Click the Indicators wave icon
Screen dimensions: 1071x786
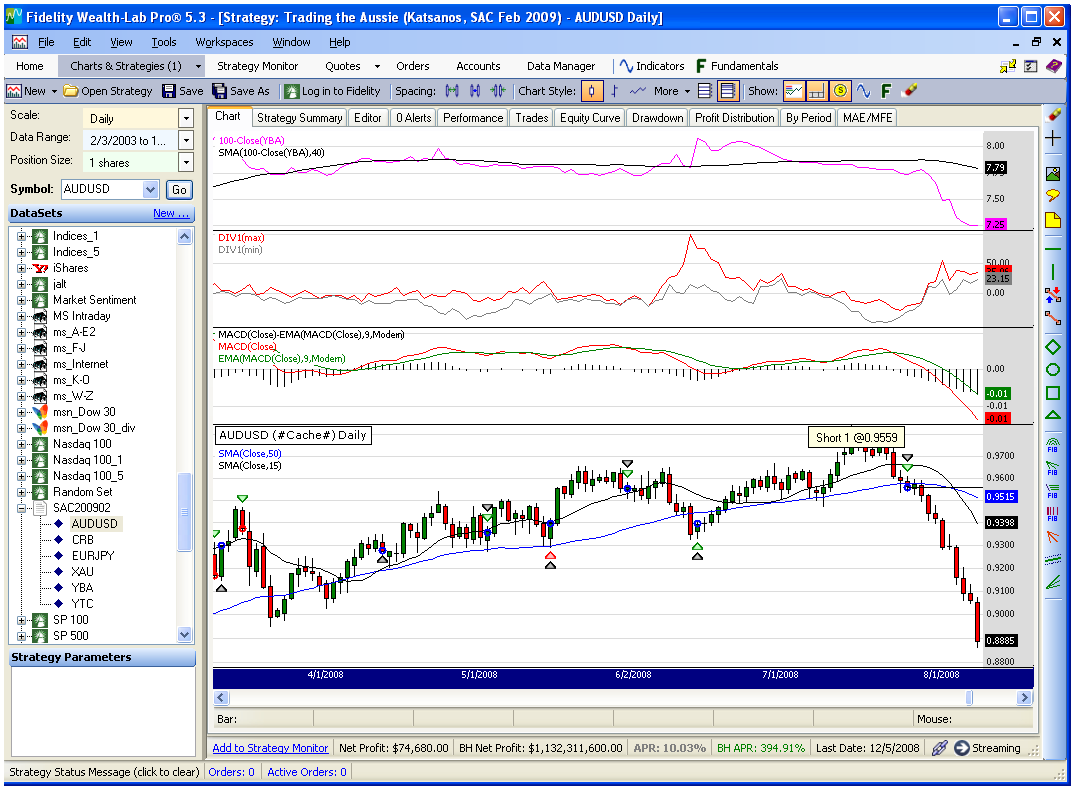pos(627,66)
